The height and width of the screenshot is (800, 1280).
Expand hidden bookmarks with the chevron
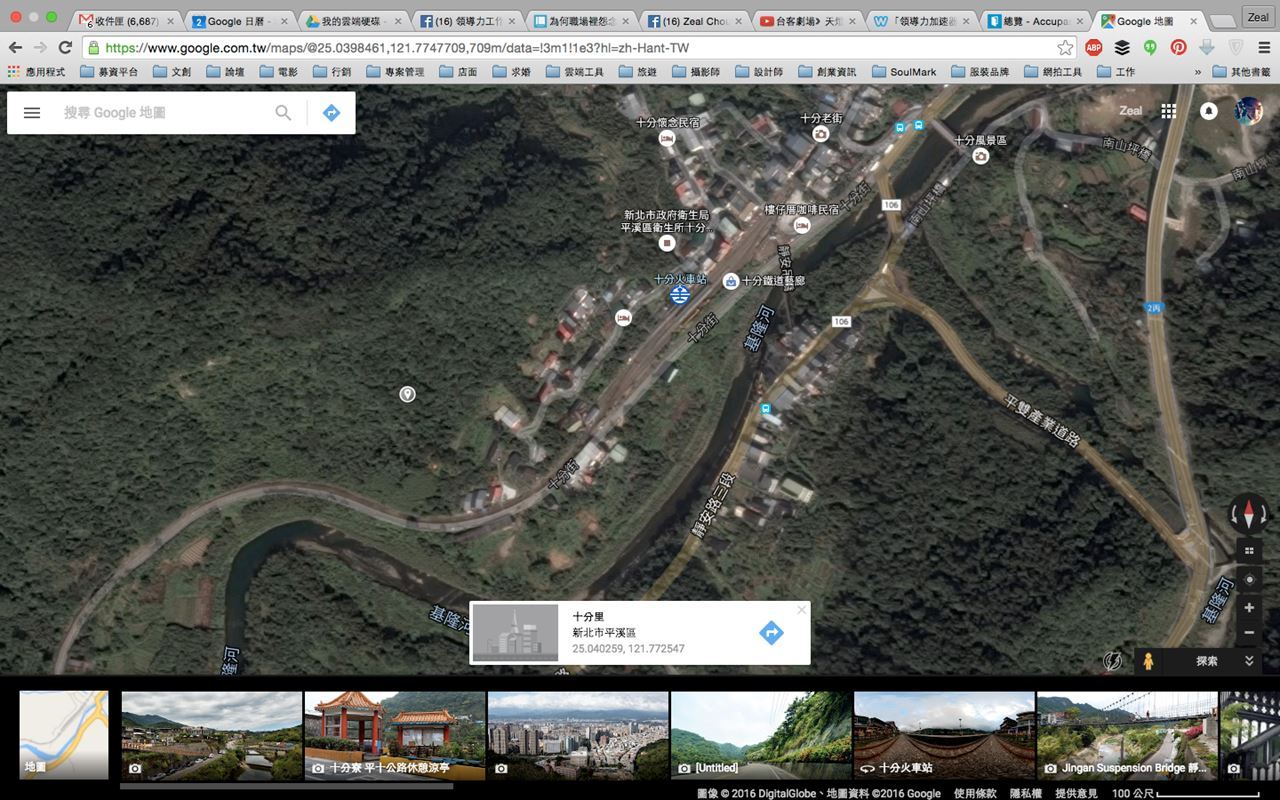point(1197,72)
